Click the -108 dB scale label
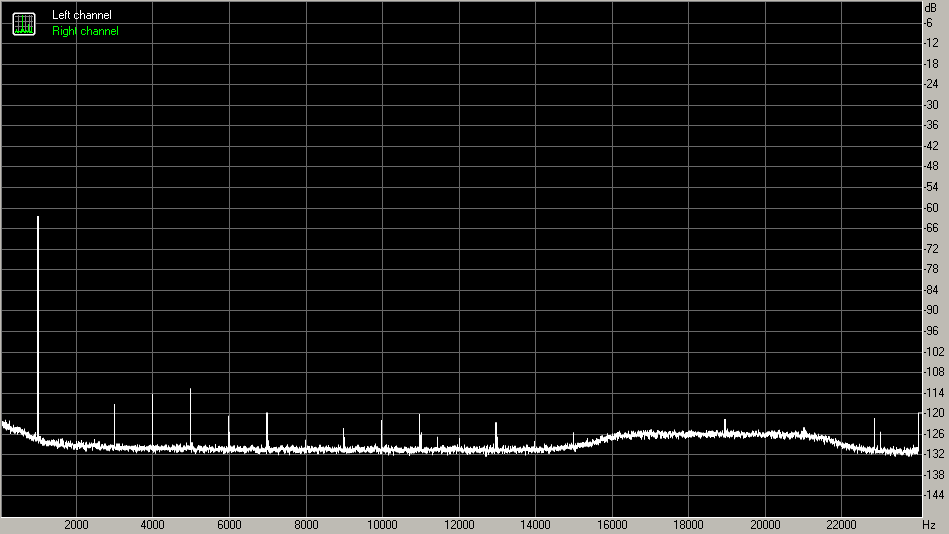This screenshot has height=534, width=949. (934, 372)
